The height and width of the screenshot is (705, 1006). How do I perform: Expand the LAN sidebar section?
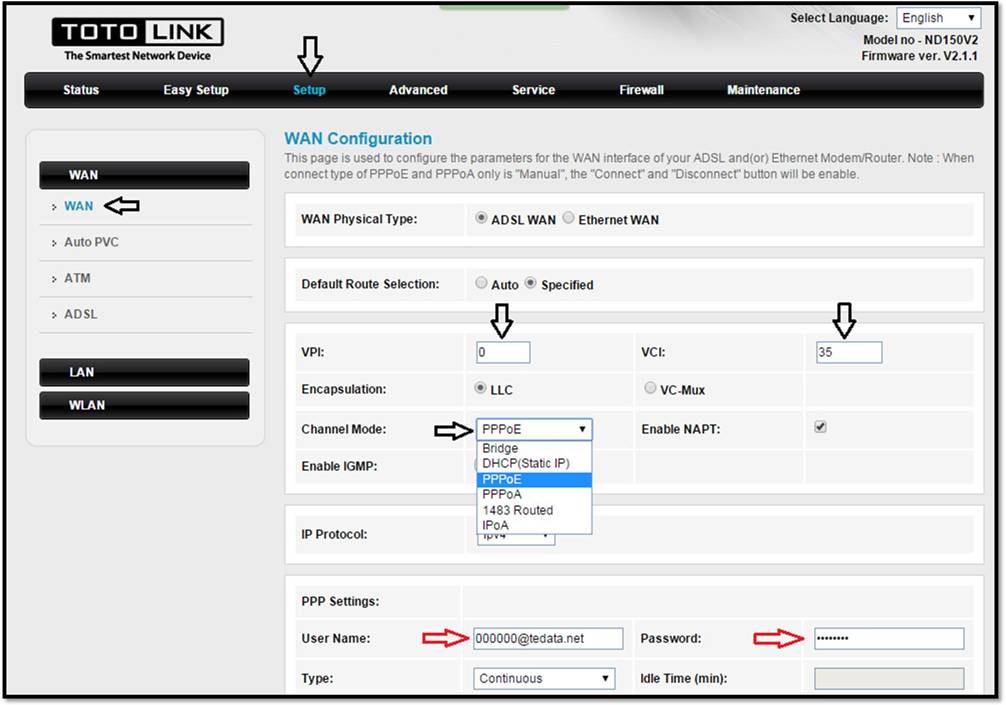[144, 372]
